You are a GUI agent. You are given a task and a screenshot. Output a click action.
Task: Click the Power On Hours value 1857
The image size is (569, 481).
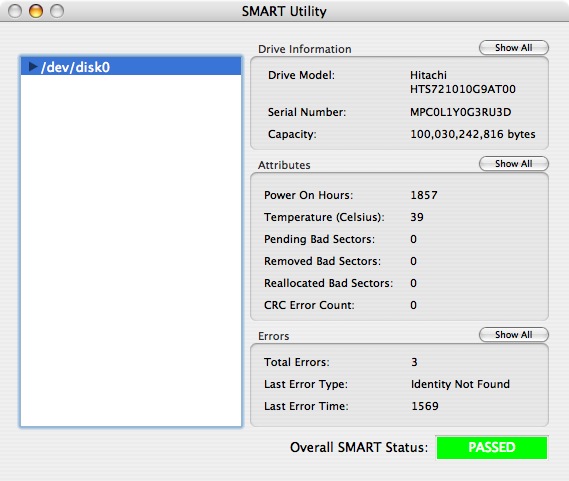point(423,195)
